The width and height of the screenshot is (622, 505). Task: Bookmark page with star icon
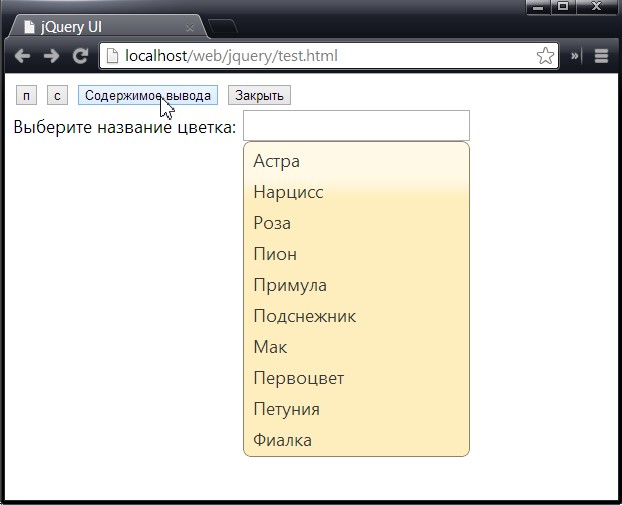(x=545, y=56)
